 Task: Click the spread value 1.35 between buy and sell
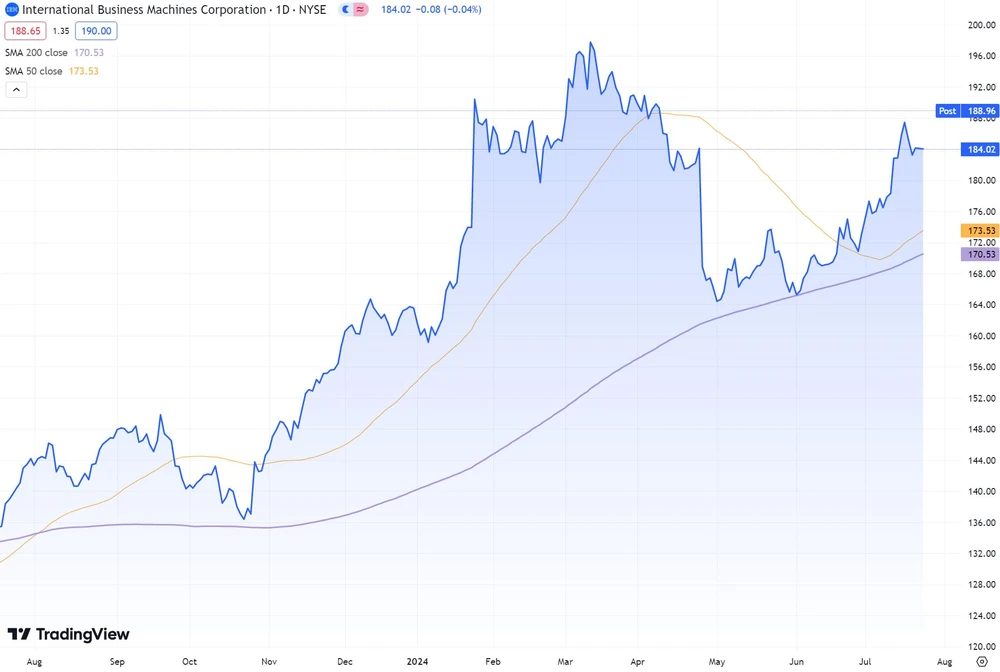pyautogui.click(x=61, y=31)
